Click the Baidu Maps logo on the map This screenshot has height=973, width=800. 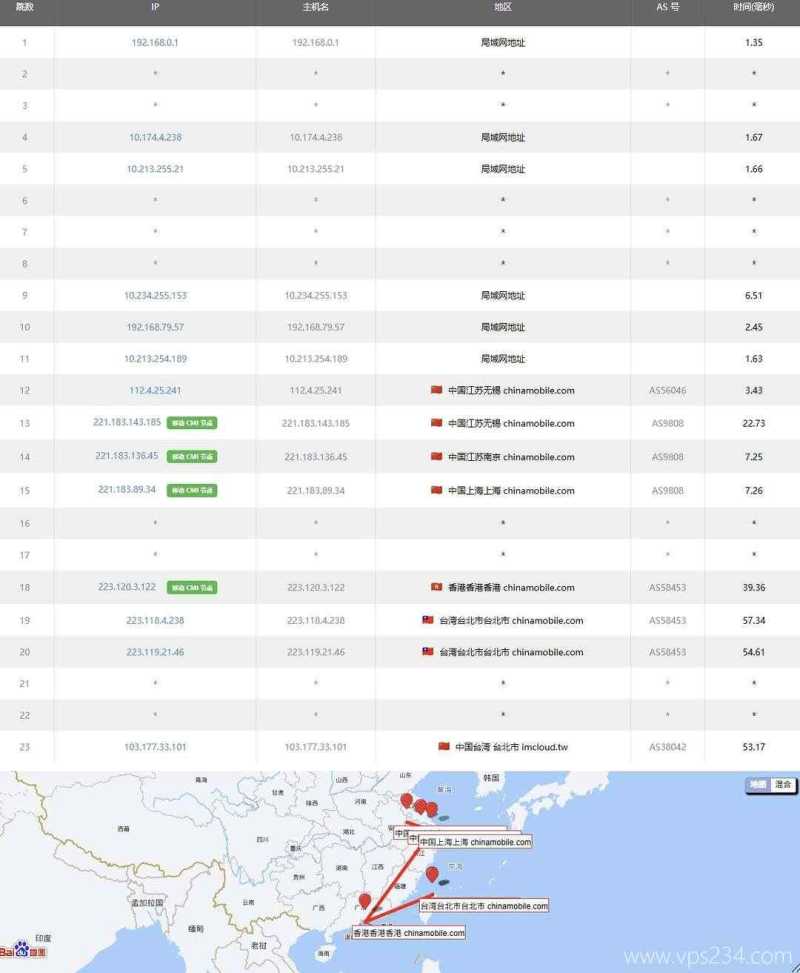(x=22, y=950)
